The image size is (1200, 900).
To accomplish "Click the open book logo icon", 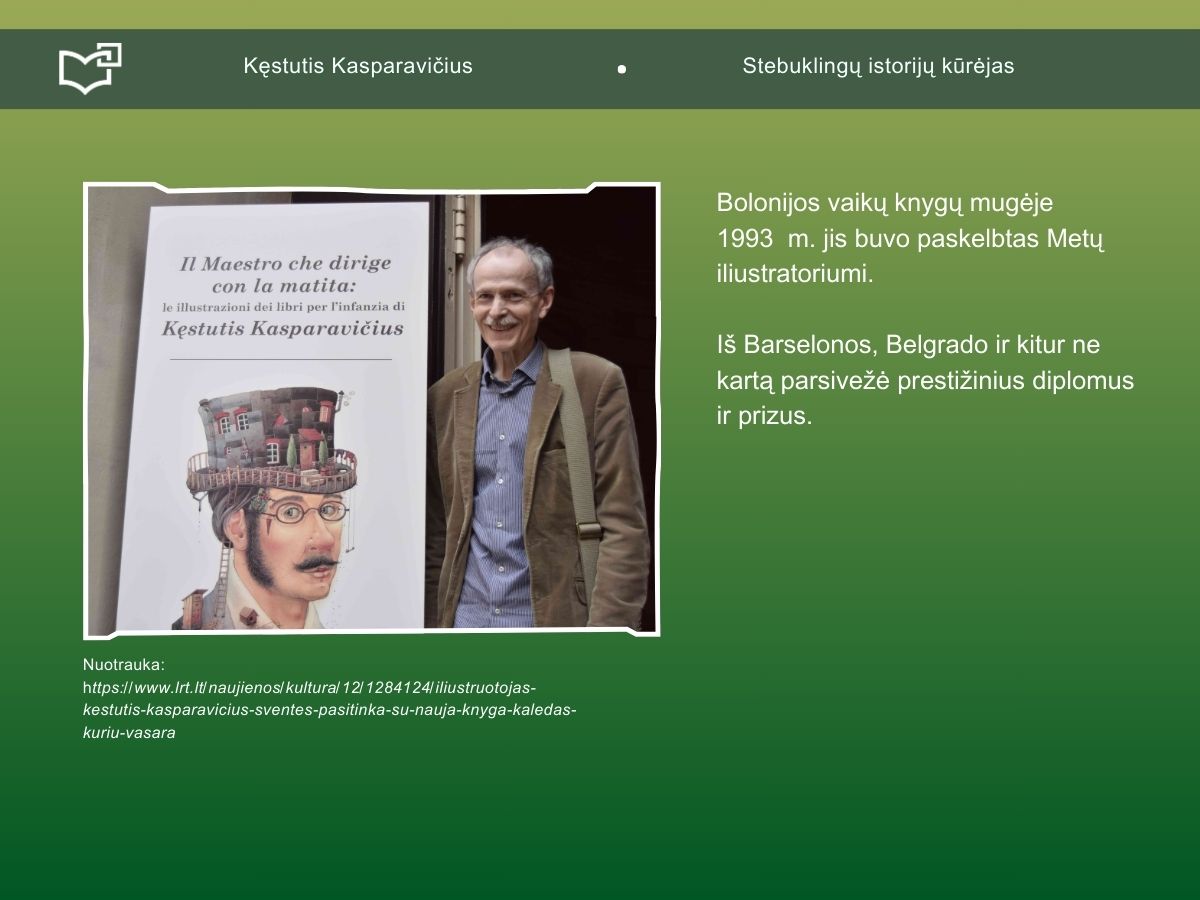I will (90, 68).
